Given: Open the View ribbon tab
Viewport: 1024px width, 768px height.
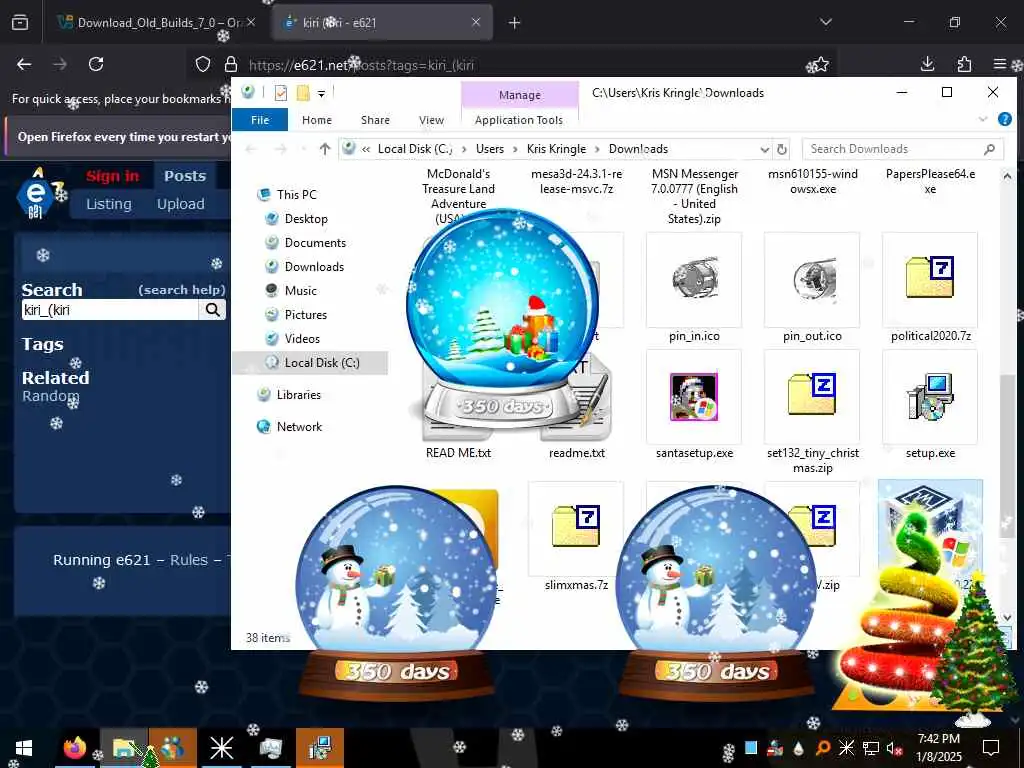Looking at the screenshot, I should click(x=431, y=120).
